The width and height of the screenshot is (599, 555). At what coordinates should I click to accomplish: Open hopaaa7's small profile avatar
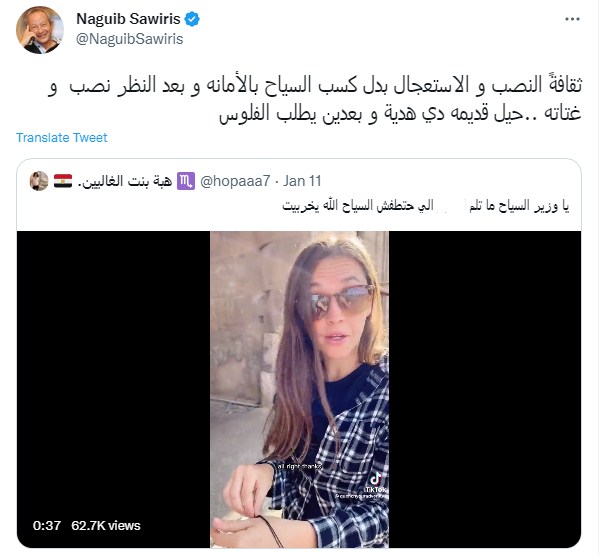point(39,181)
